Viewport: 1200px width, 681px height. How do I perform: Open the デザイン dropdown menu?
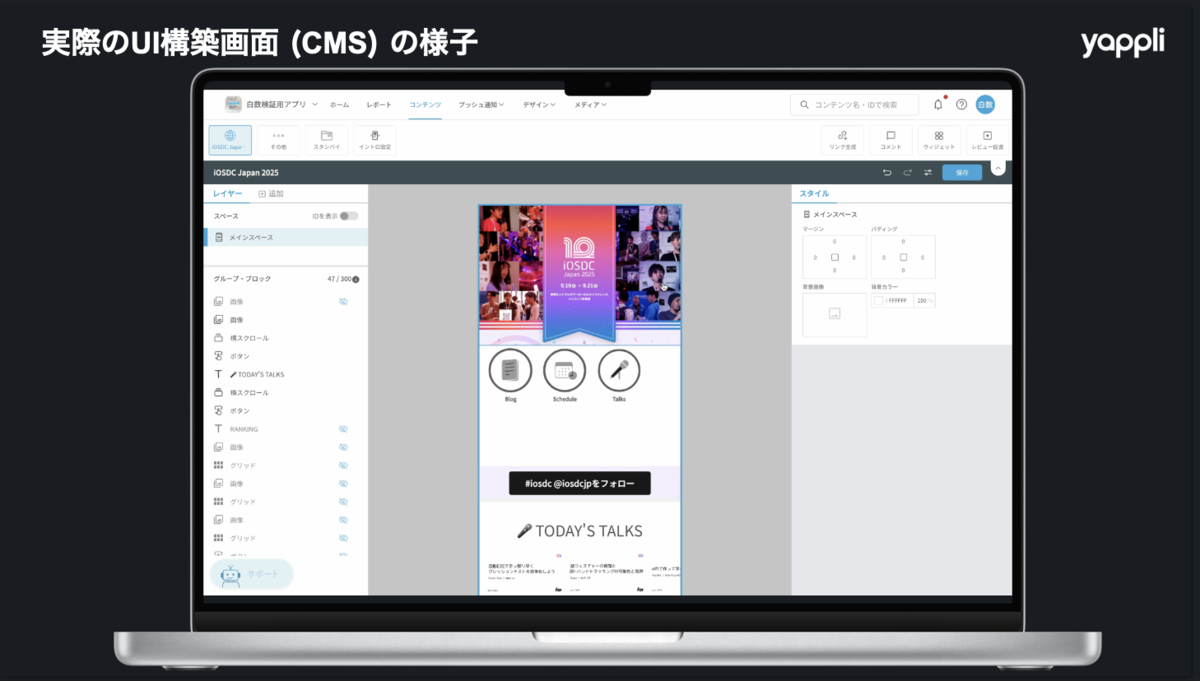pyautogui.click(x=540, y=104)
